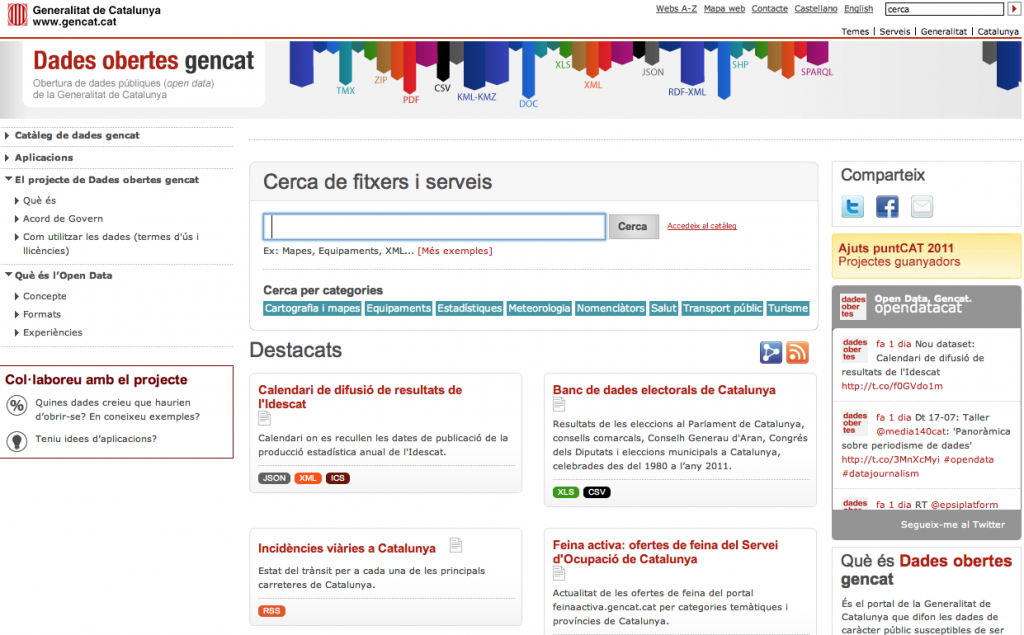Open Webs A-Z link
The height and width of the screenshot is (635, 1024).
[676, 8]
